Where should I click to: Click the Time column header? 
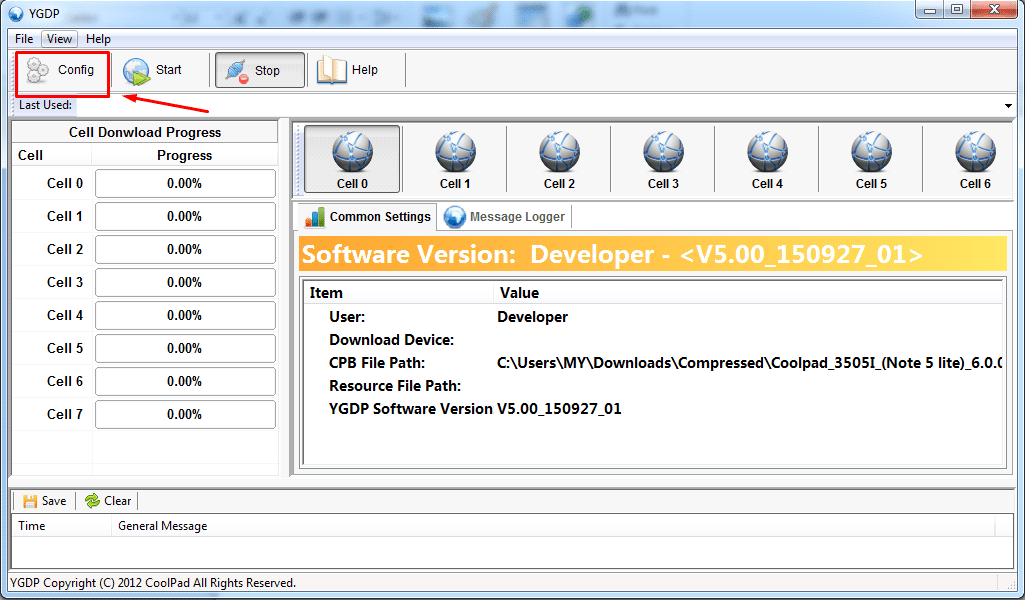(62, 525)
